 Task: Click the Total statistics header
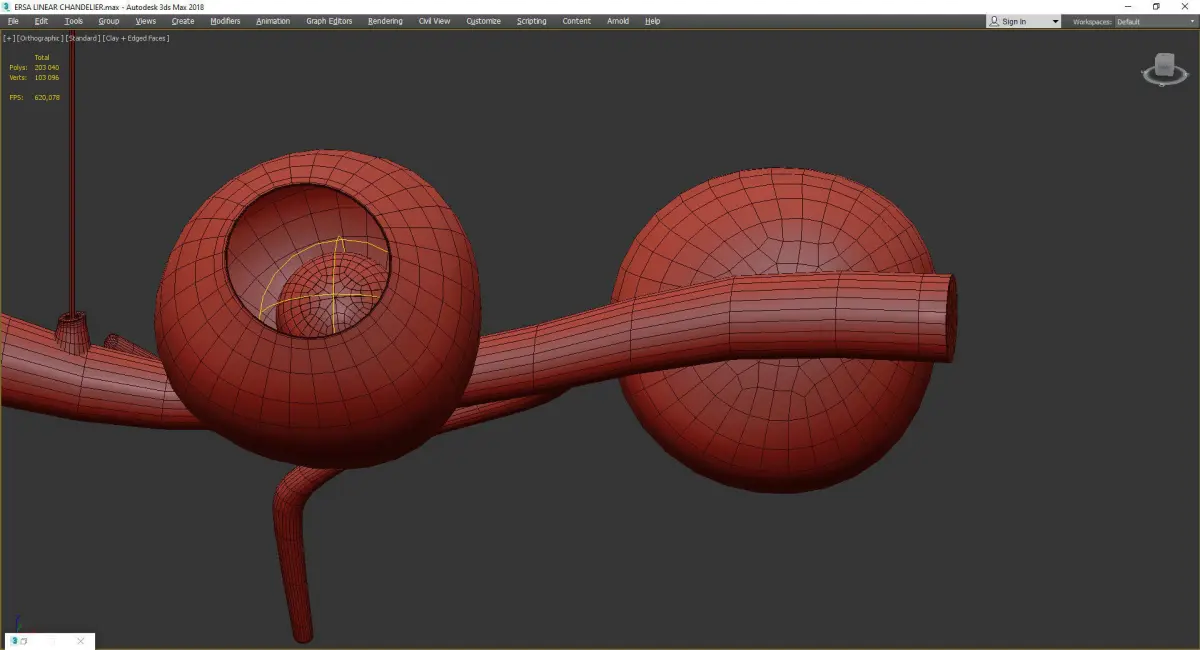(x=42, y=57)
